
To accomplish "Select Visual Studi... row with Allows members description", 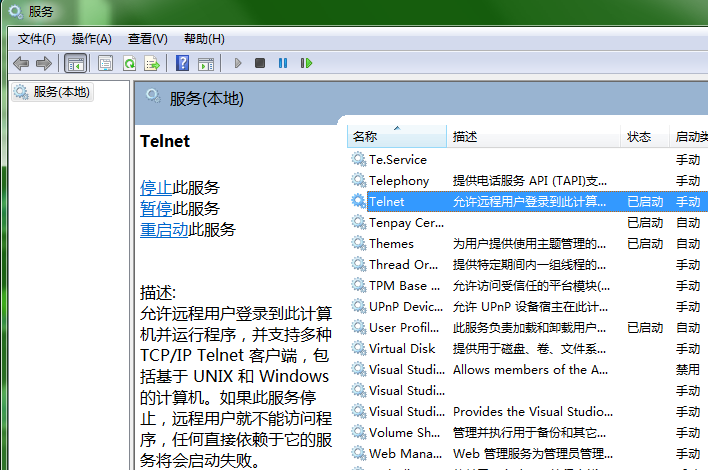I will coord(527,369).
